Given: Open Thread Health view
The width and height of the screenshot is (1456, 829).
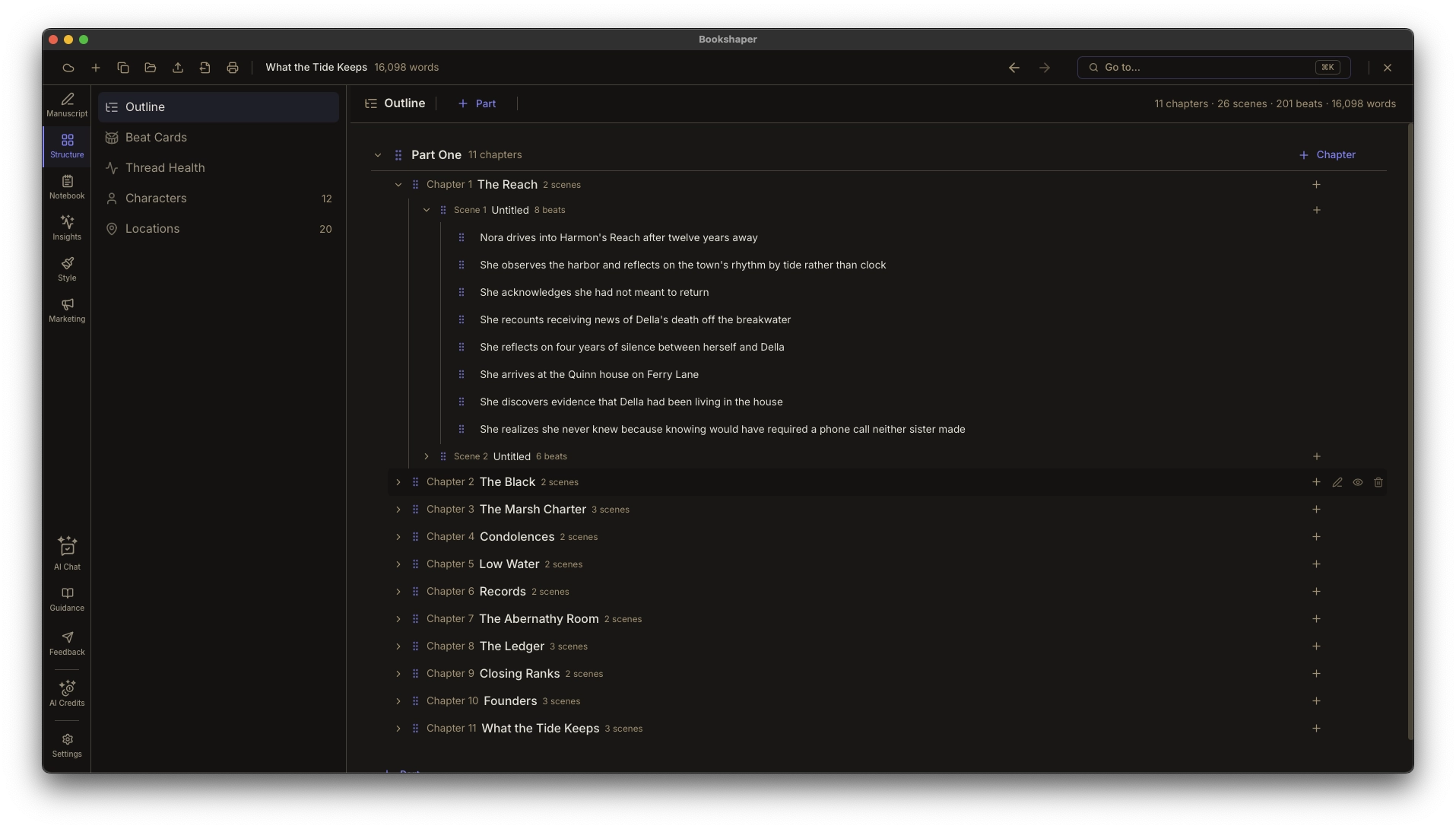Looking at the screenshot, I should click(218, 168).
